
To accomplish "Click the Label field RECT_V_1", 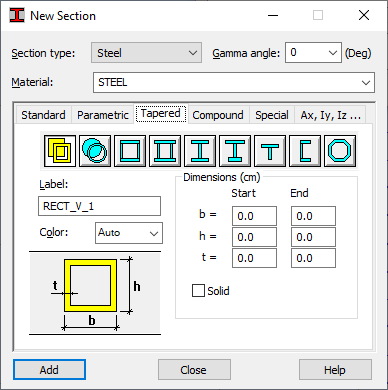I will (99, 206).
